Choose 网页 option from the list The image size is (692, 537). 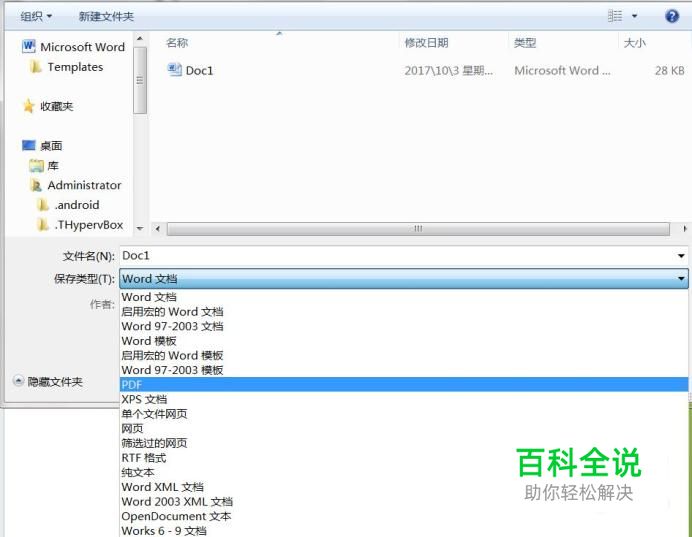pyautogui.click(x=404, y=428)
